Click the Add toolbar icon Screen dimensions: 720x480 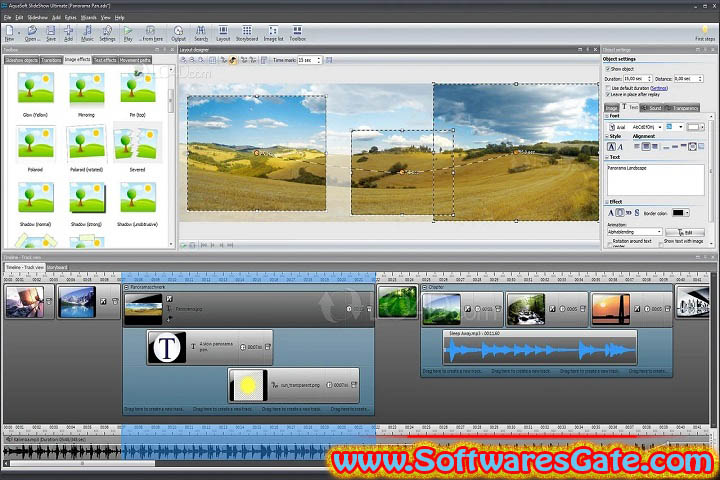pos(68,34)
